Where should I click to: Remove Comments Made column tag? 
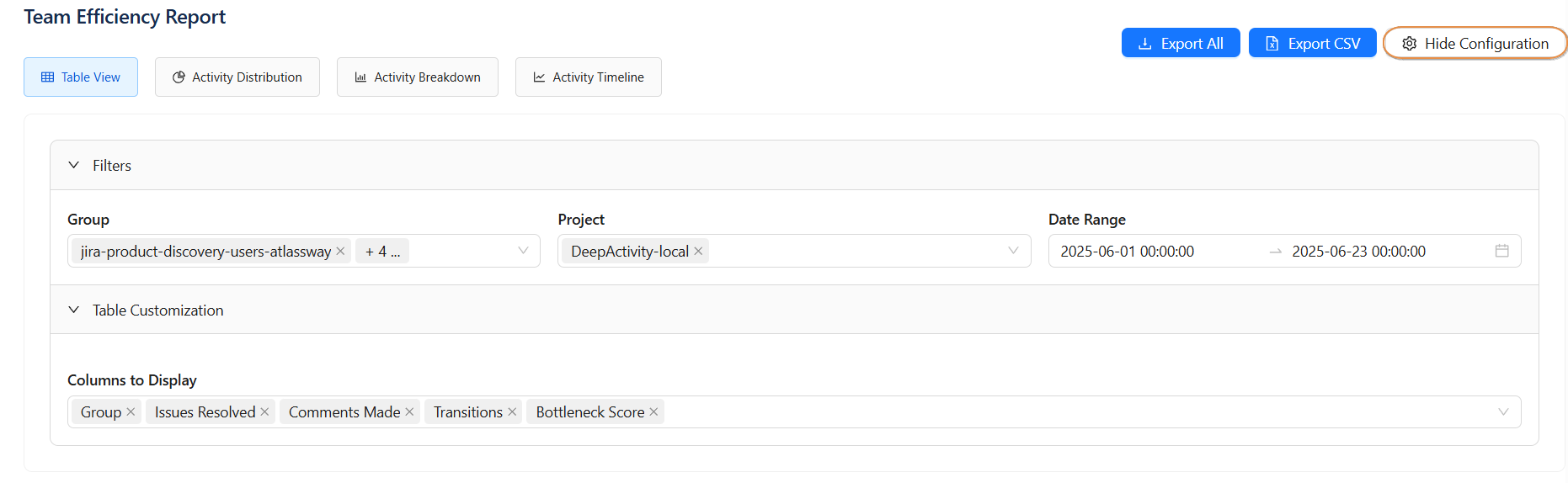click(409, 412)
